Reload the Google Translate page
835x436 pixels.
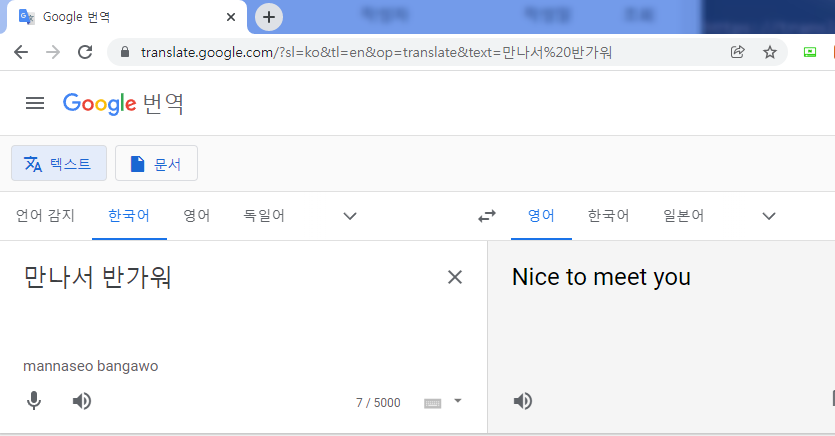click(85, 52)
